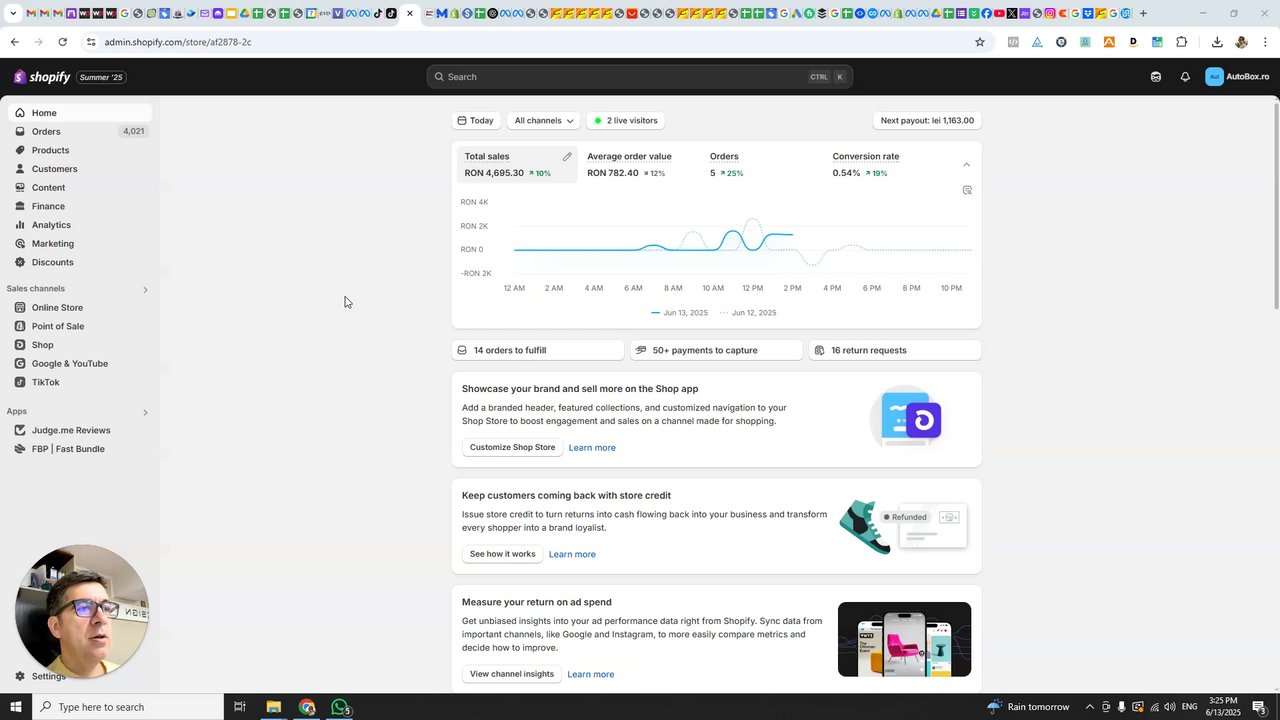Click the chart report icon below chevron
Image resolution: width=1280 pixels, height=720 pixels.
click(x=967, y=190)
